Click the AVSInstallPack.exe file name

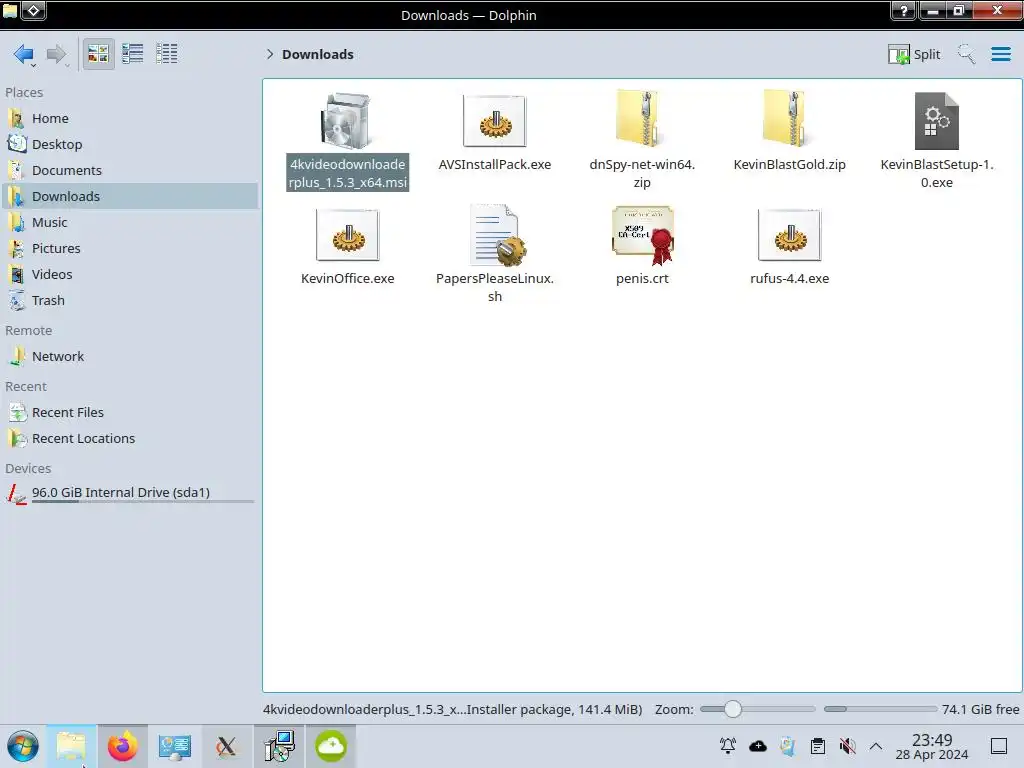pyautogui.click(x=494, y=165)
